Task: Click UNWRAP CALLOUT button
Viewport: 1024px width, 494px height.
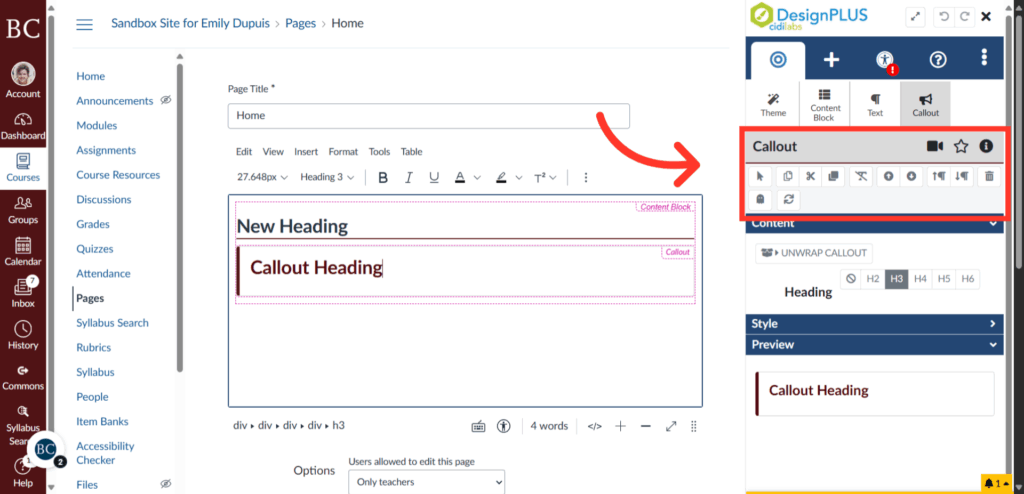Action: point(814,253)
